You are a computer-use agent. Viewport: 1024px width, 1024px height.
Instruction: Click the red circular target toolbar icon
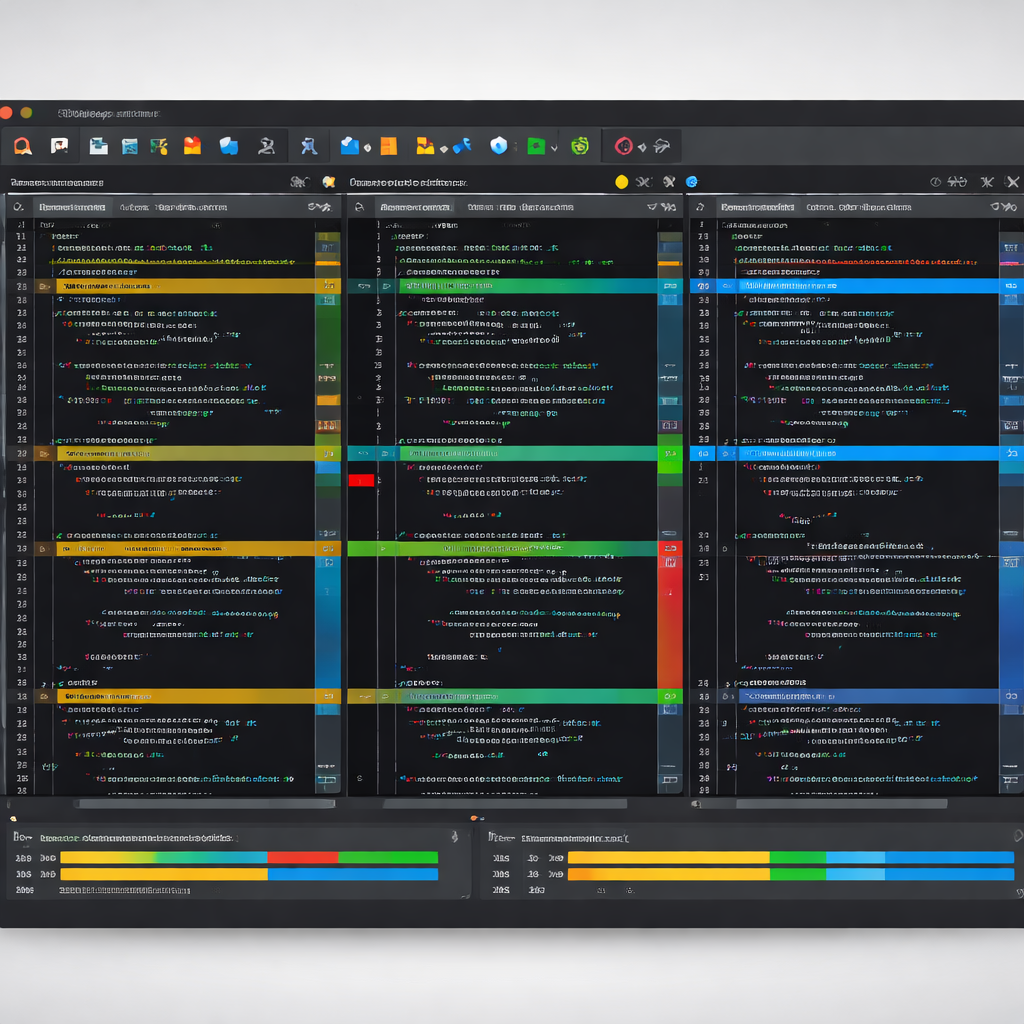(623, 146)
